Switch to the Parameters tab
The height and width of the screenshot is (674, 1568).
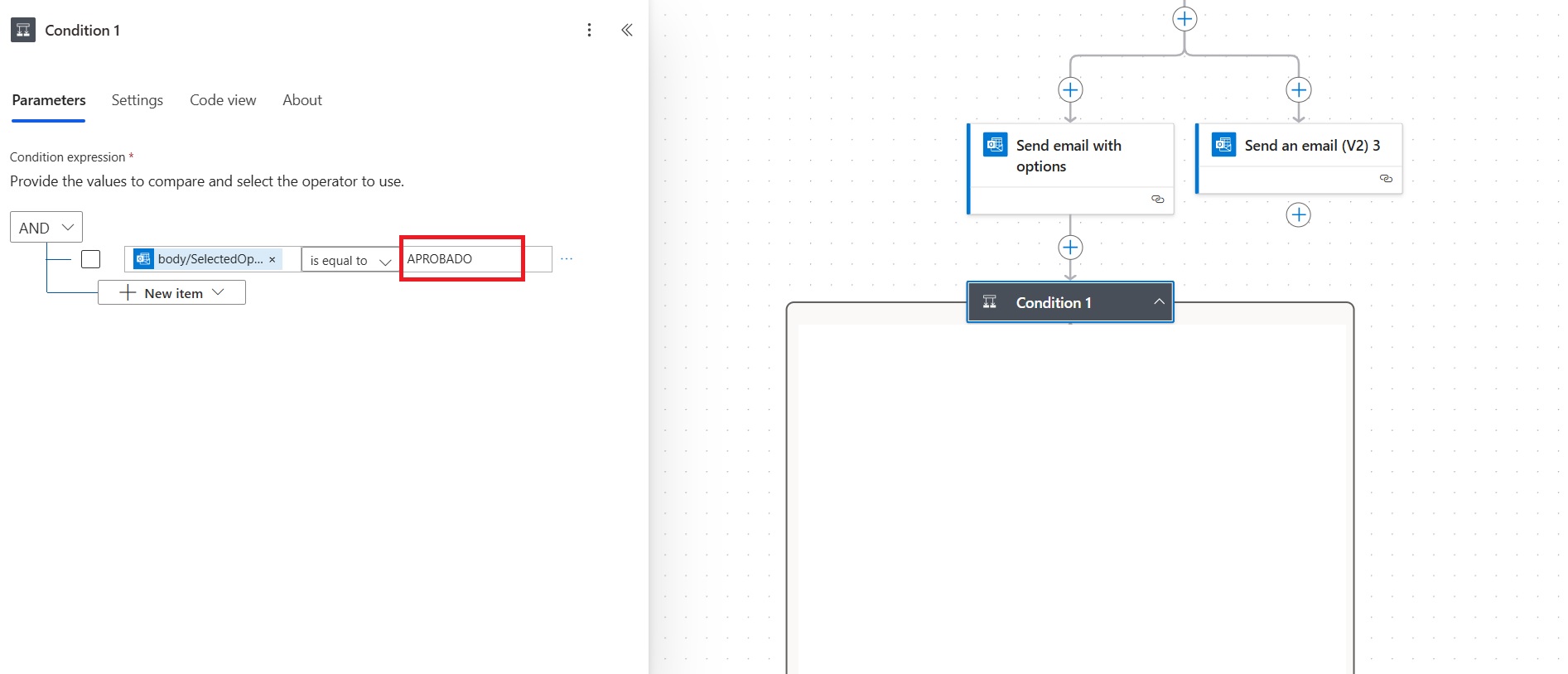point(49,100)
